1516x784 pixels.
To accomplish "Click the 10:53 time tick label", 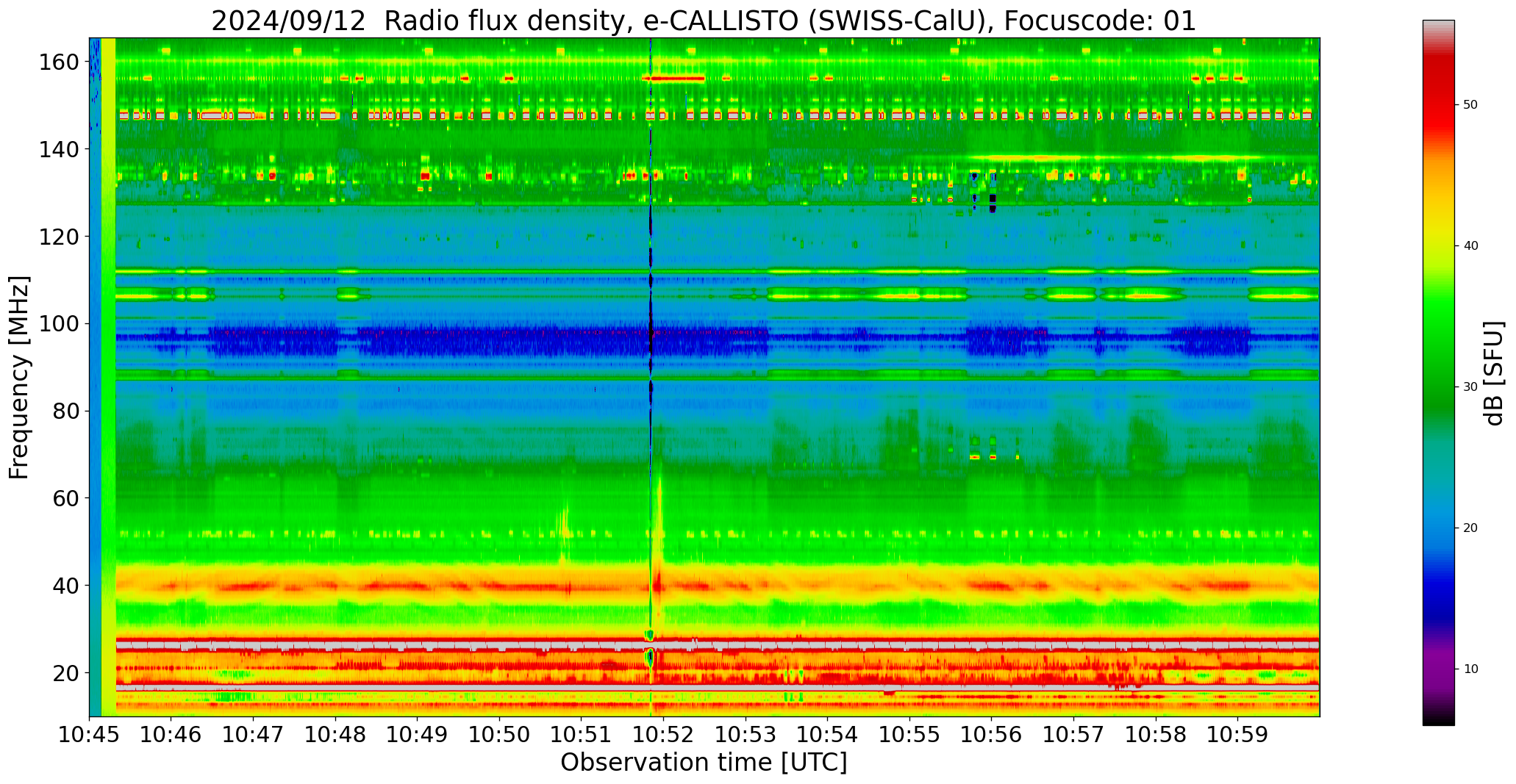I will point(746,734).
